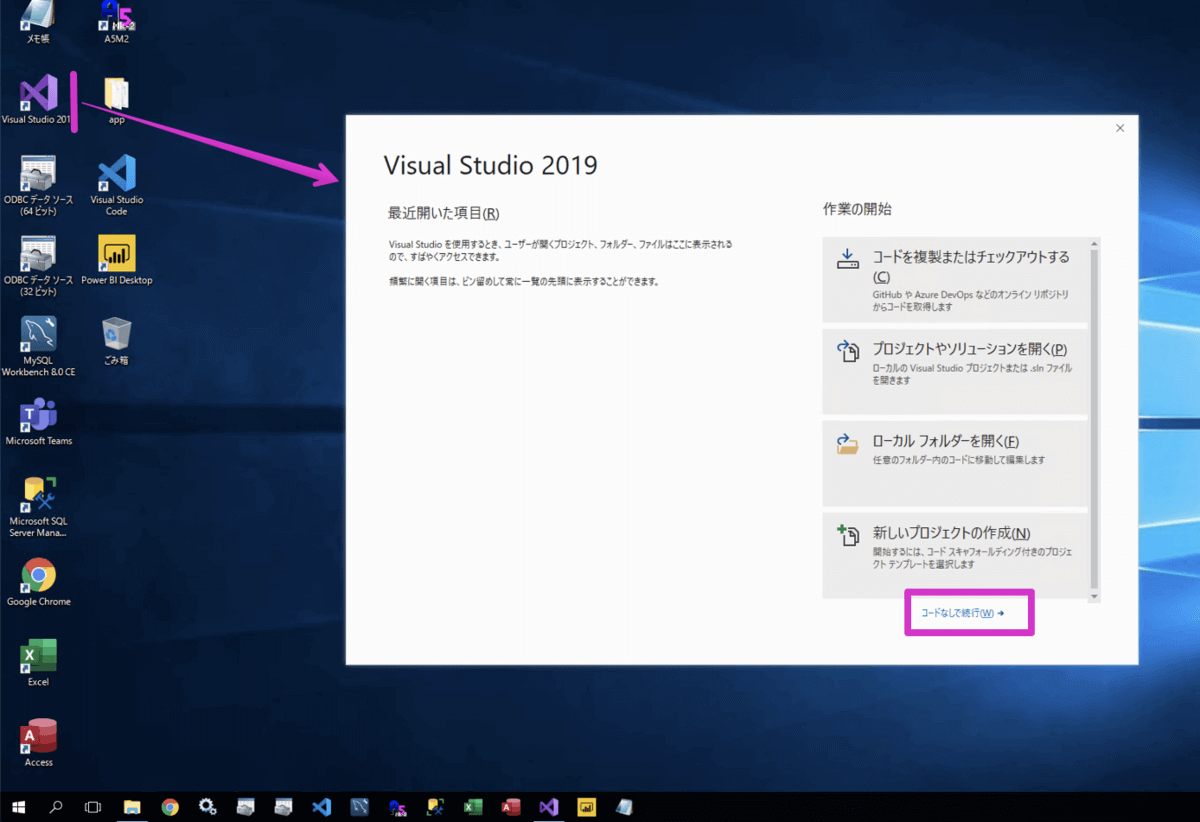
Task: Open the gear icon in the taskbar
Action: point(208,807)
